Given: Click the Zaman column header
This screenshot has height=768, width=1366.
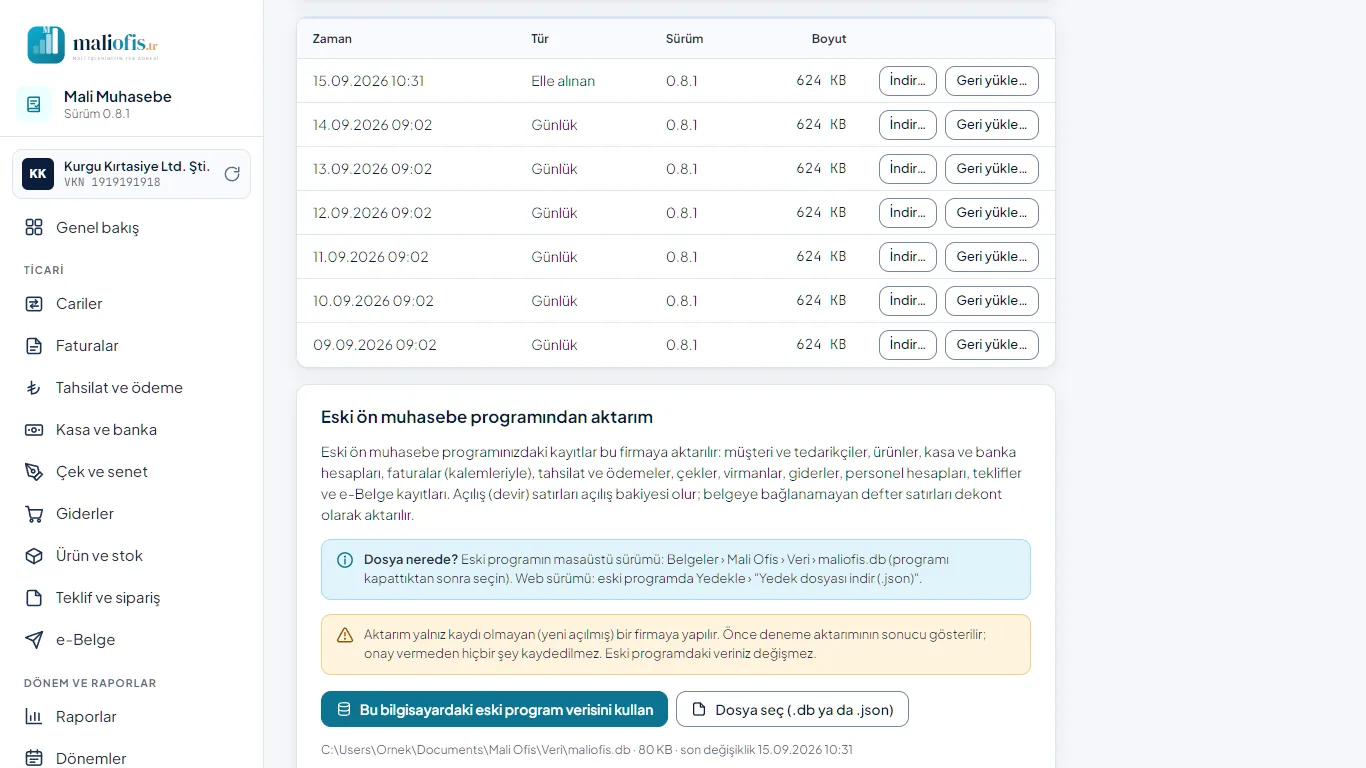Looking at the screenshot, I should tap(332, 39).
